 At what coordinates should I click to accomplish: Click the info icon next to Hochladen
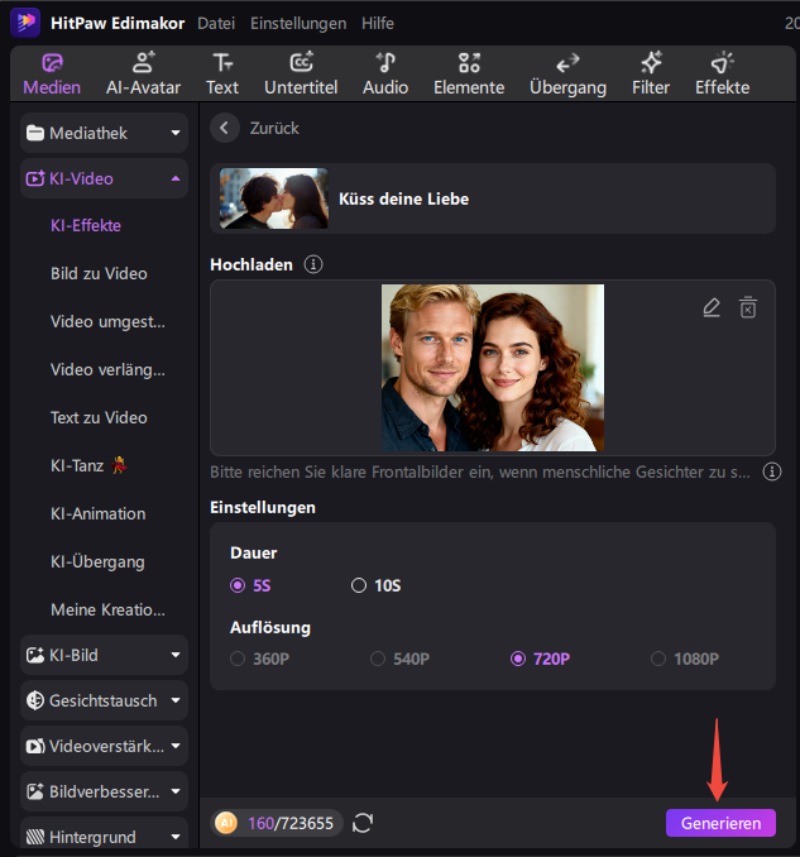click(314, 265)
